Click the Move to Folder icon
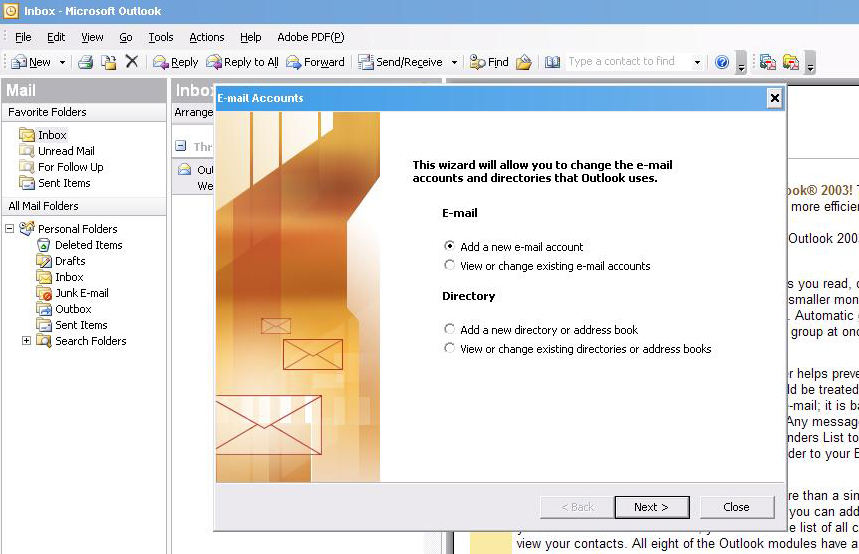 tap(108, 62)
